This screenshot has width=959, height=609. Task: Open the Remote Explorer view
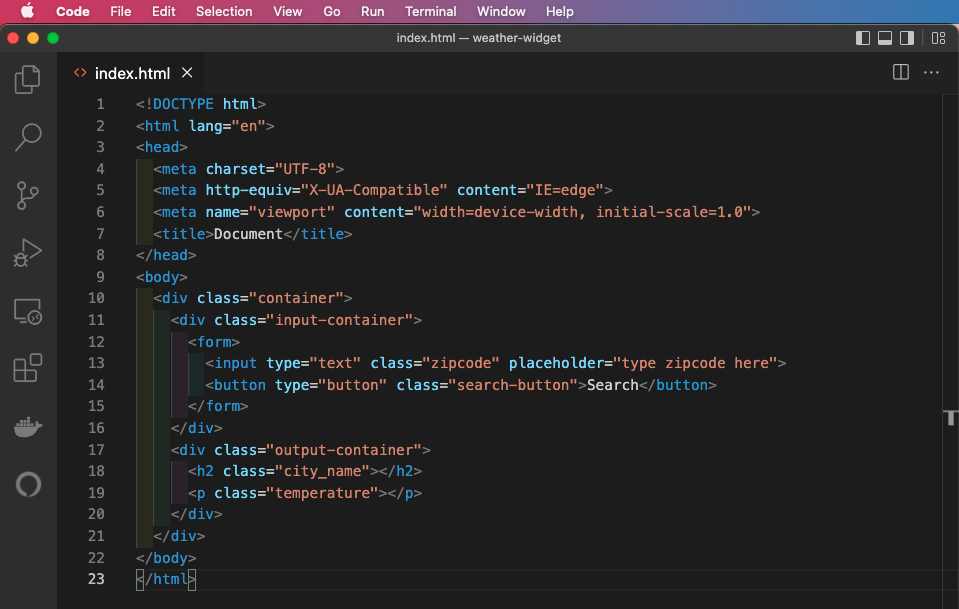[27, 311]
